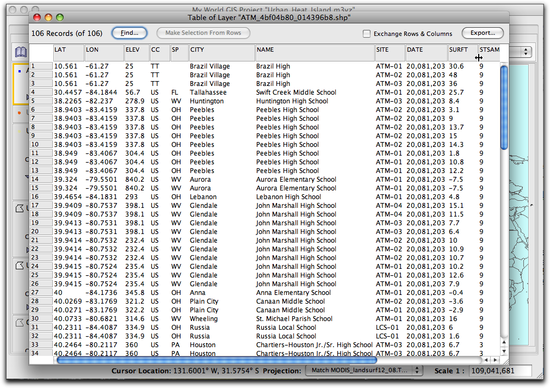Select row 30 Wheeling record header
The height and width of the screenshot is (388, 550).
pyautogui.click(x=41, y=319)
